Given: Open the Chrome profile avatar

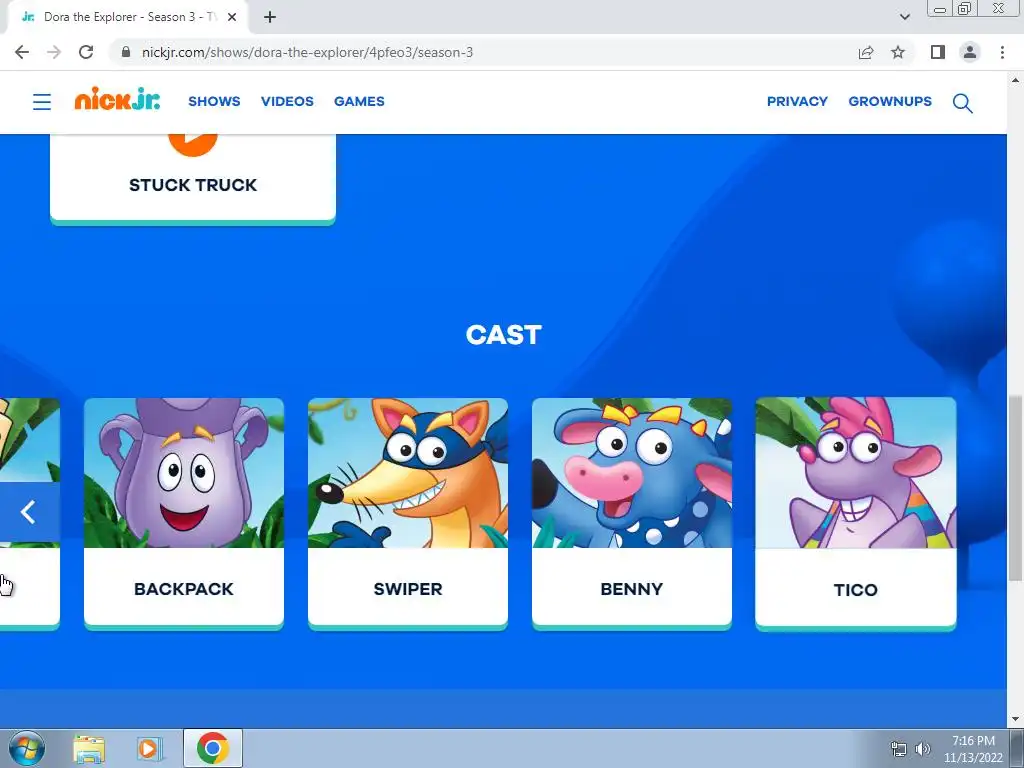Looking at the screenshot, I should [970, 52].
